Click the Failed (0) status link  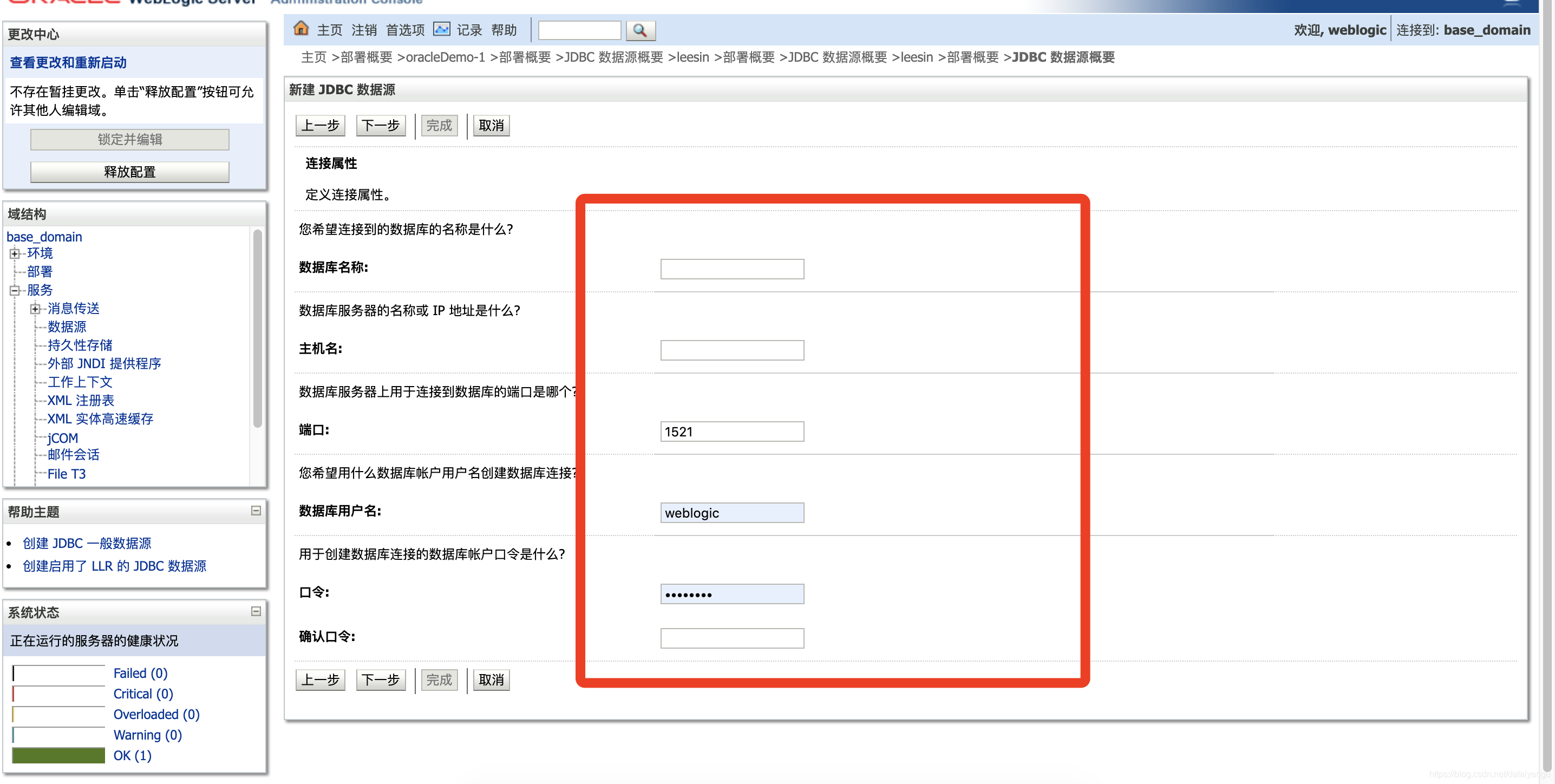[x=141, y=674]
